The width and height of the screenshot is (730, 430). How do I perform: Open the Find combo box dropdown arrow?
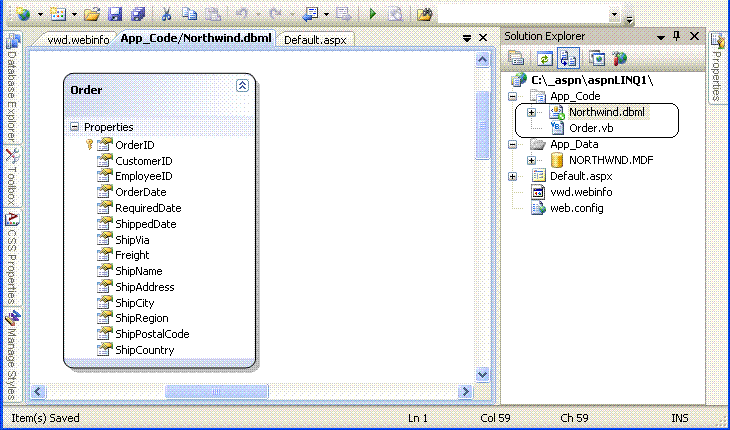(x=615, y=15)
